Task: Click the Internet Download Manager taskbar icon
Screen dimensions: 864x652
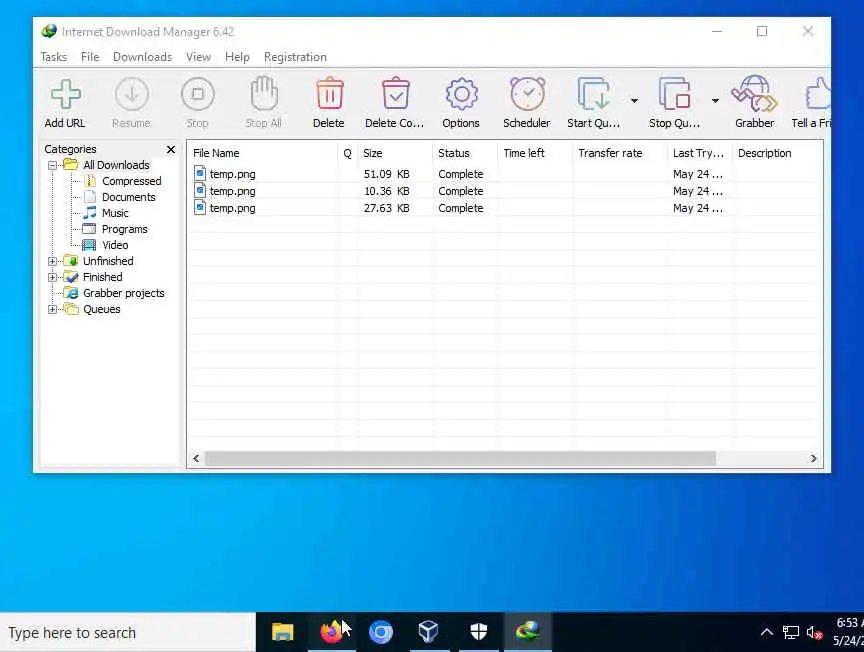Action: tap(527, 632)
